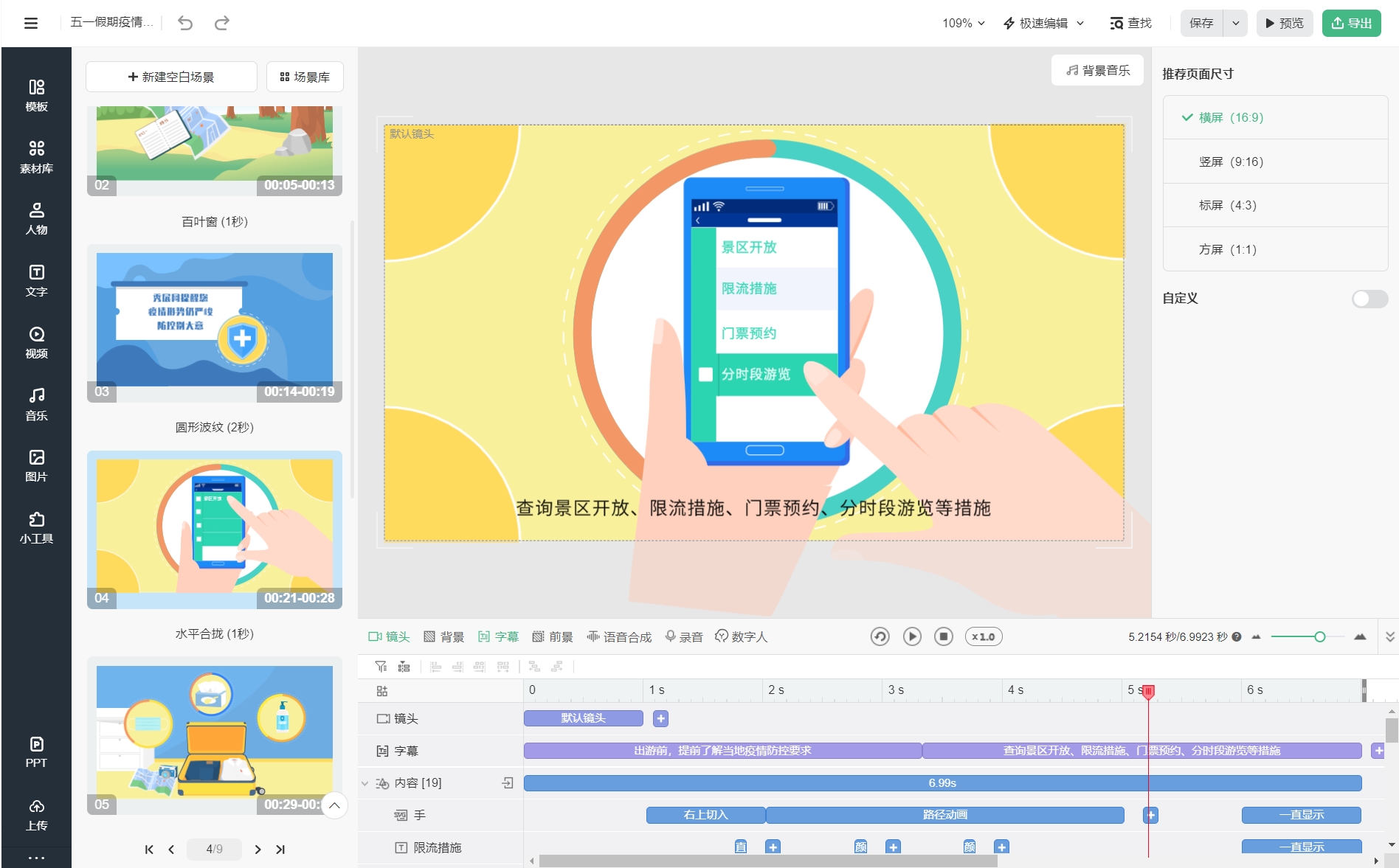Open the 场景库 scene library
This screenshot has width=1399, height=868.
click(x=305, y=77)
